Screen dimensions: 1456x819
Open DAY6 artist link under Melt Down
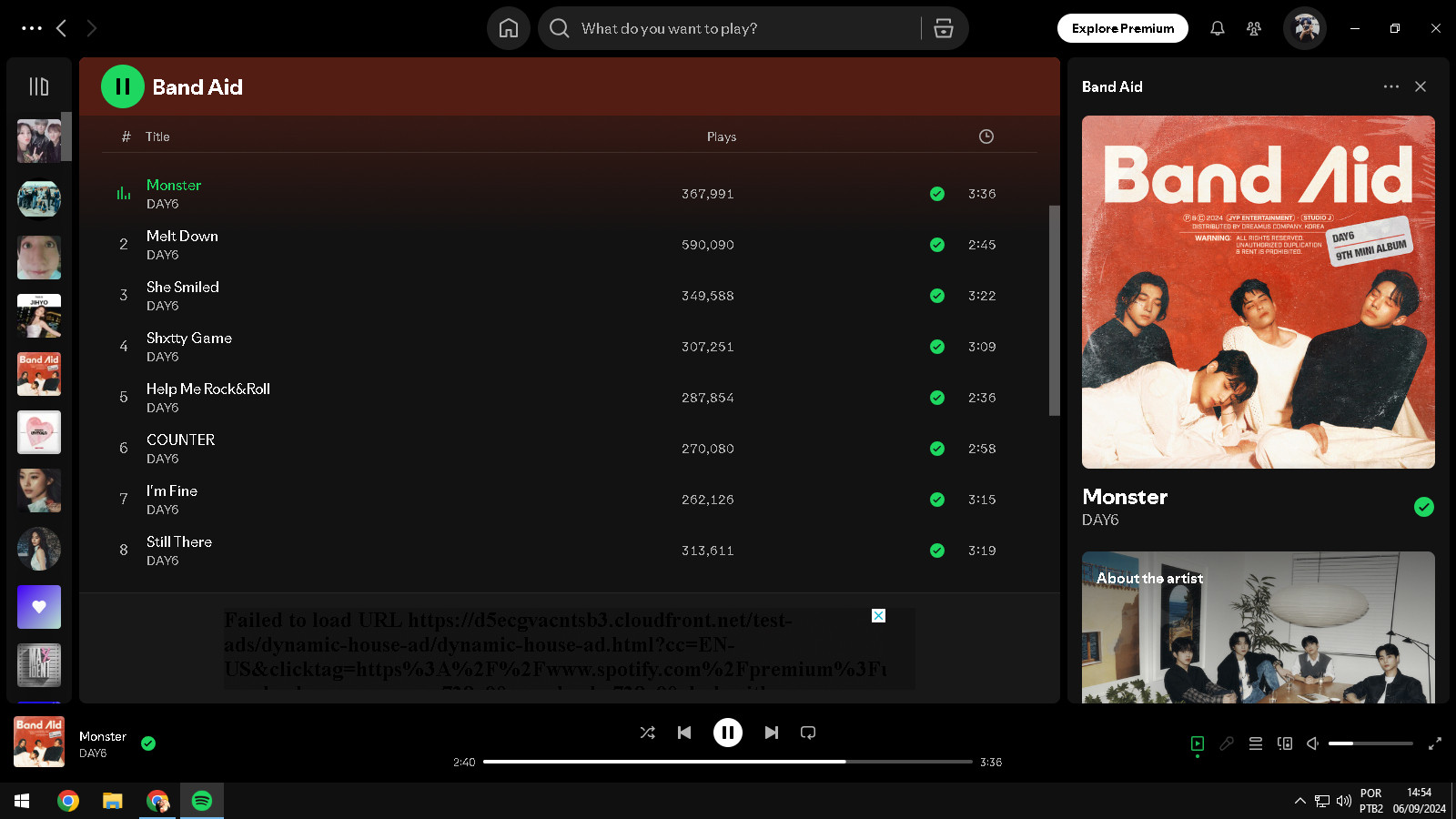(163, 256)
